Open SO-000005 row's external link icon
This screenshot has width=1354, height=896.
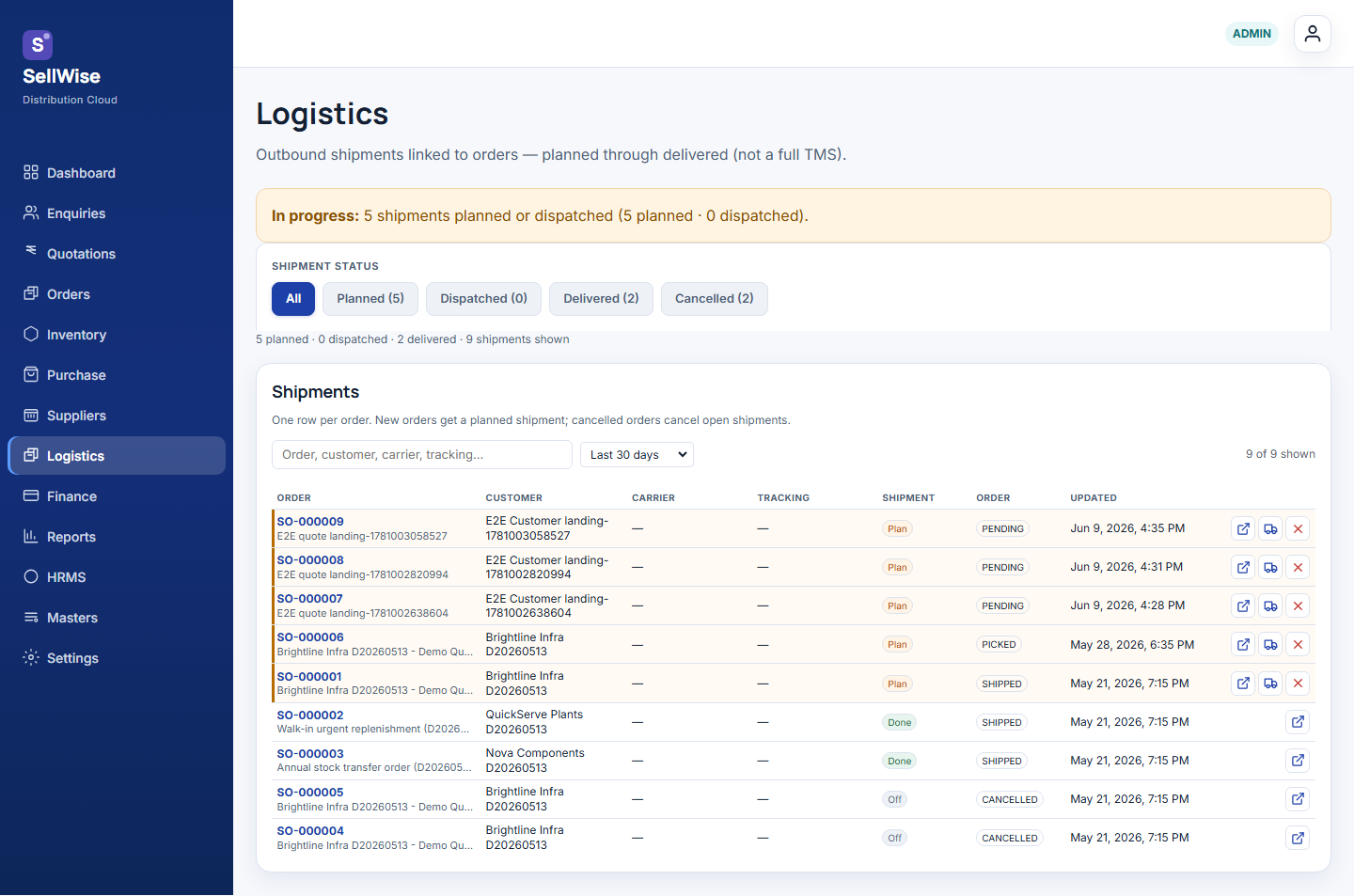[x=1298, y=799]
